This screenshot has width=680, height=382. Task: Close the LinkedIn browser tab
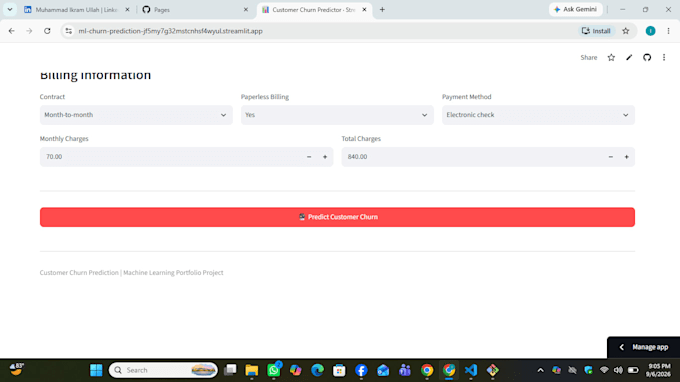tap(127, 10)
